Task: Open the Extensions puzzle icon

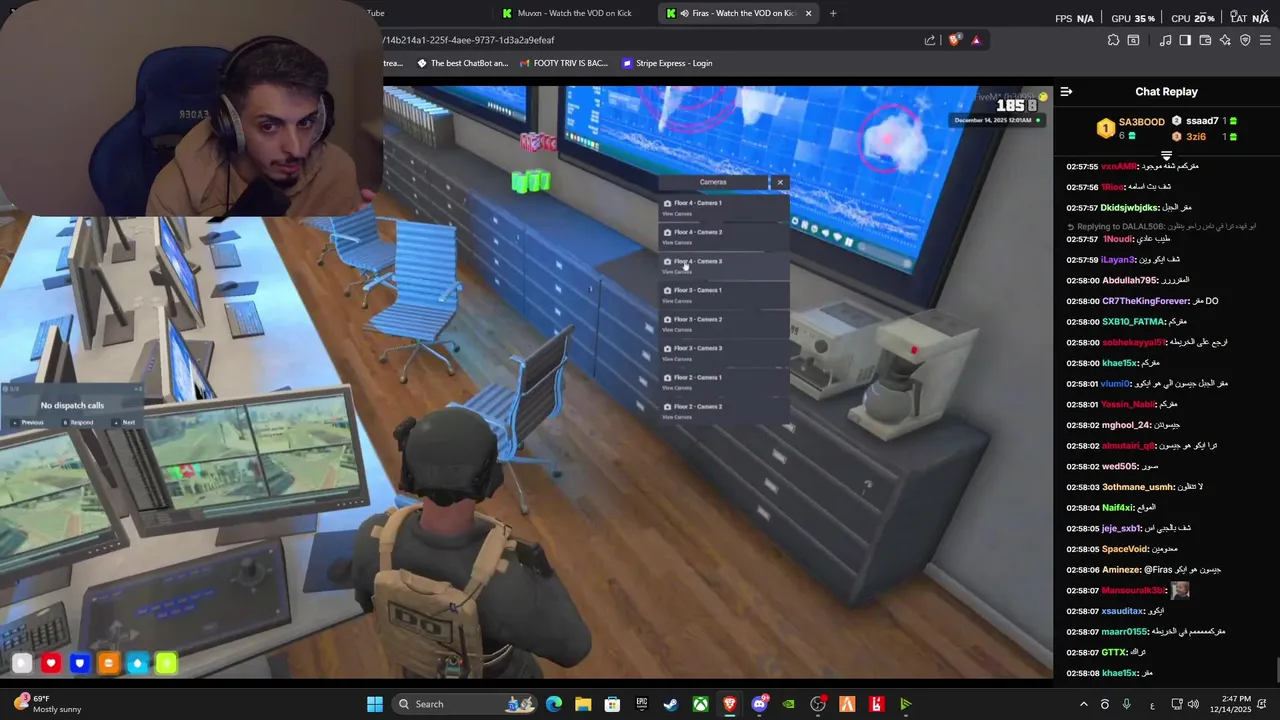Action: pyautogui.click(x=1113, y=40)
